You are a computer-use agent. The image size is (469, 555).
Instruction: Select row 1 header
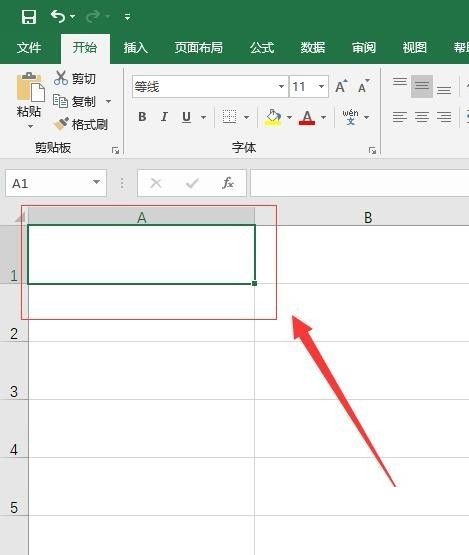coord(13,254)
